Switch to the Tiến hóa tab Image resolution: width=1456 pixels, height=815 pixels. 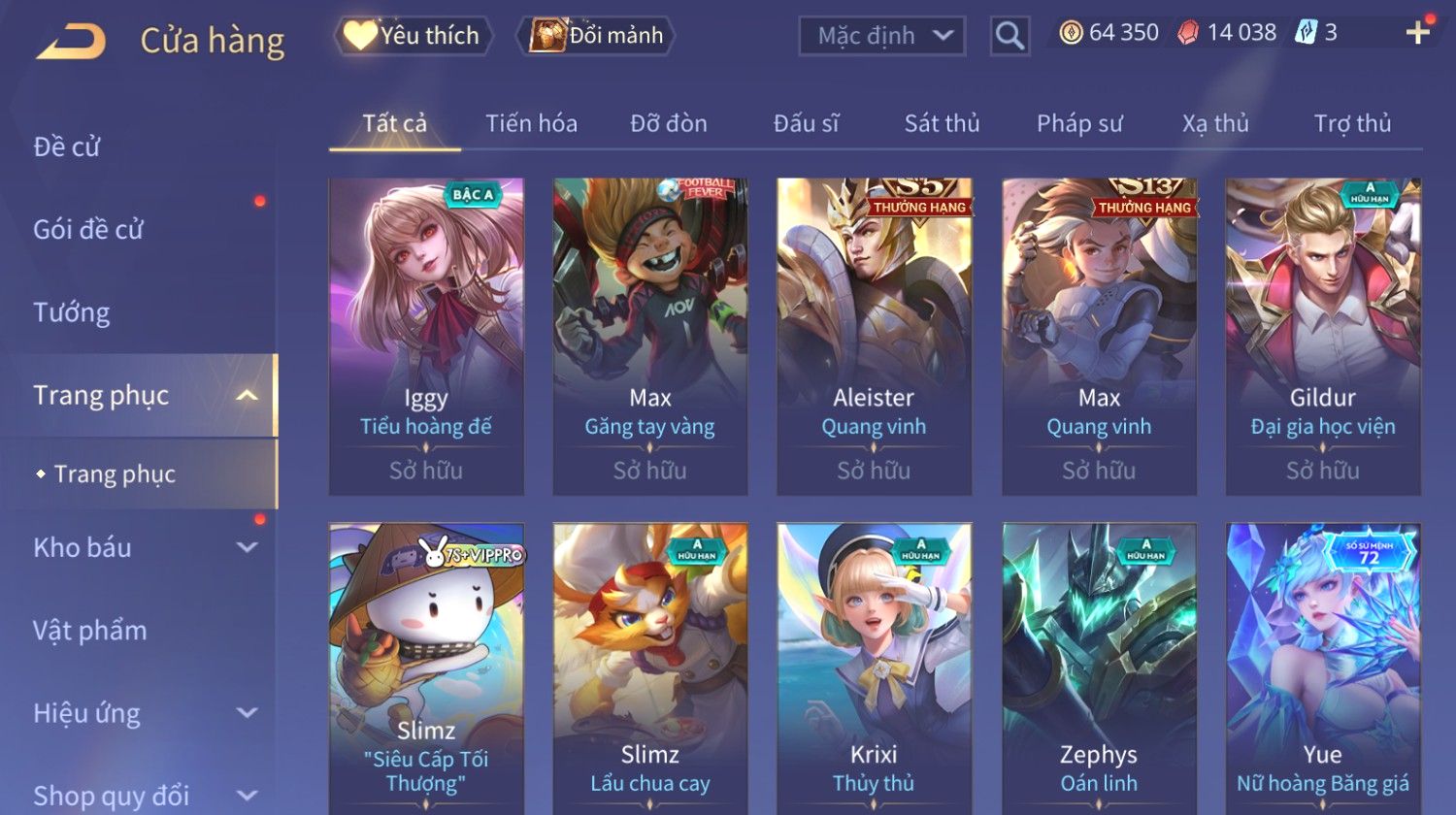pos(531,123)
